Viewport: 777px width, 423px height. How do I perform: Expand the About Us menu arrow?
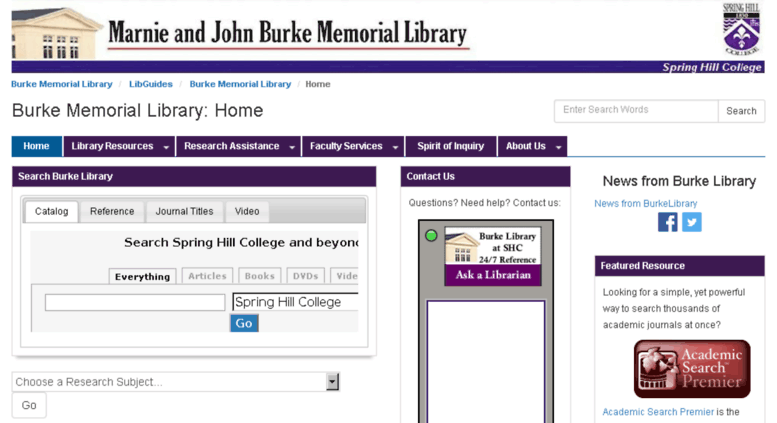(558, 147)
